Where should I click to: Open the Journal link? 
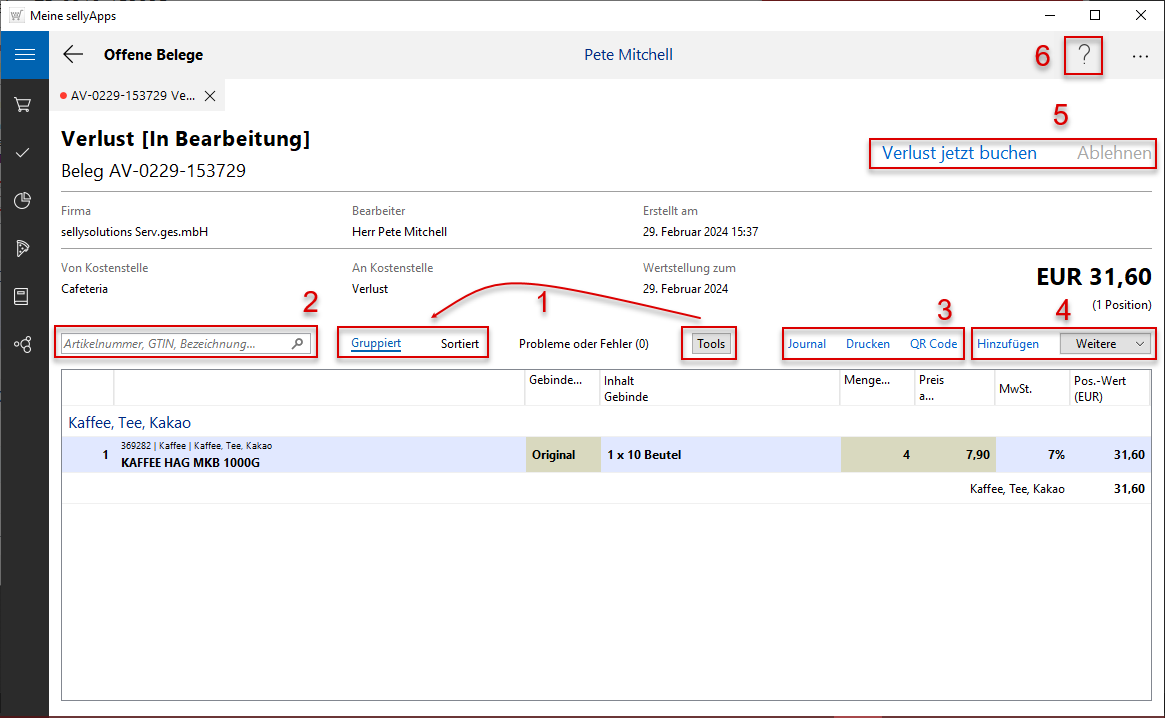[807, 343]
